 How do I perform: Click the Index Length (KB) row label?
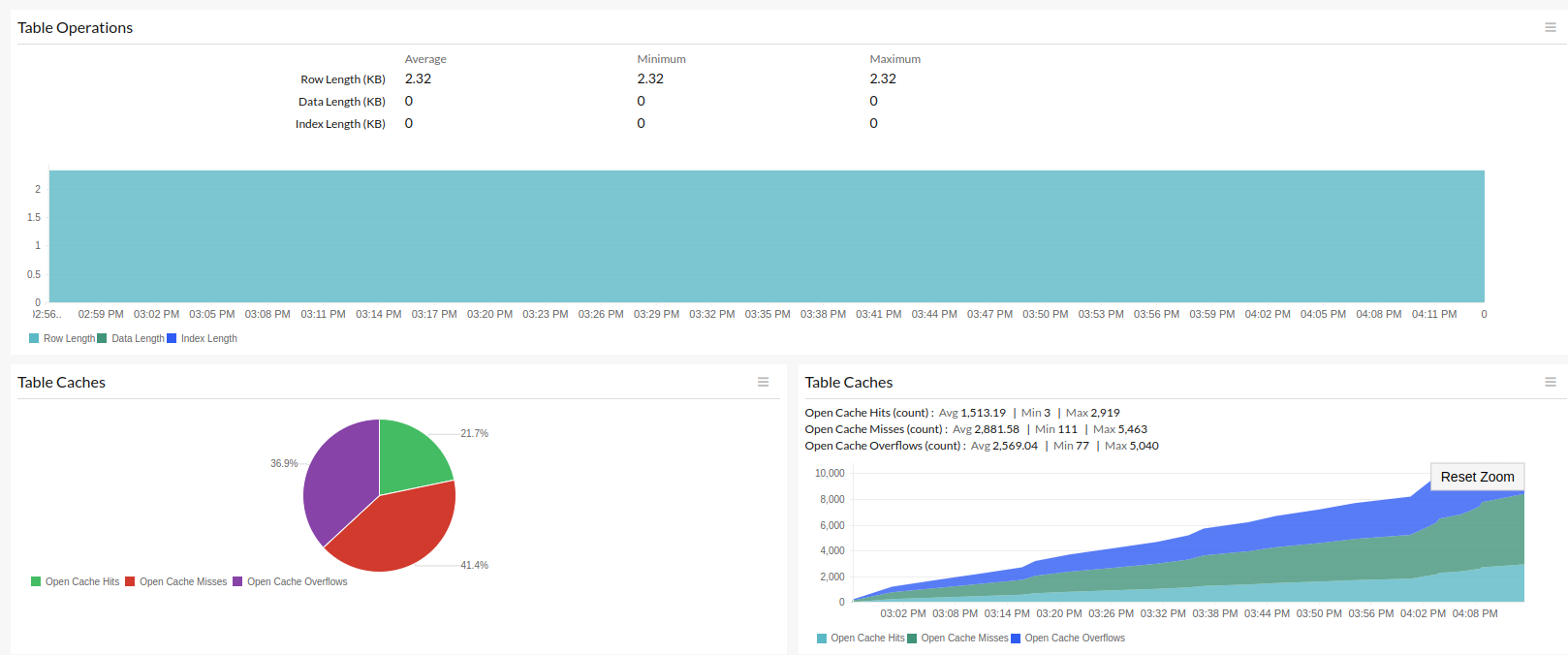(x=340, y=124)
